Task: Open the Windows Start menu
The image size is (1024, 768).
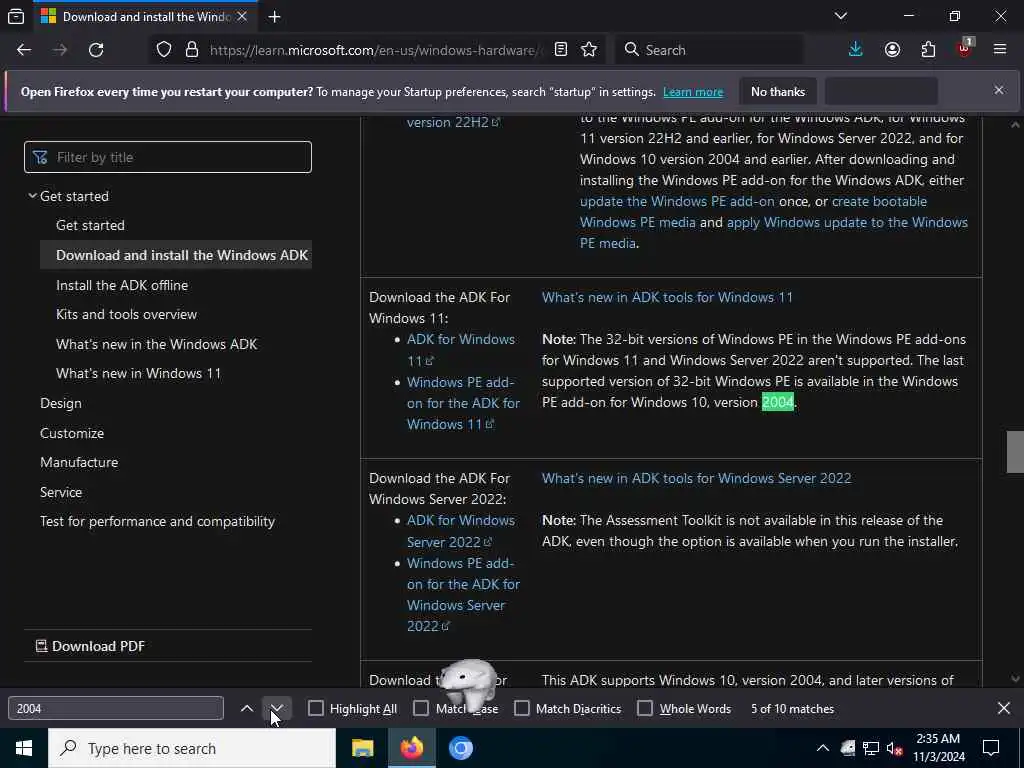Action: click(24, 748)
